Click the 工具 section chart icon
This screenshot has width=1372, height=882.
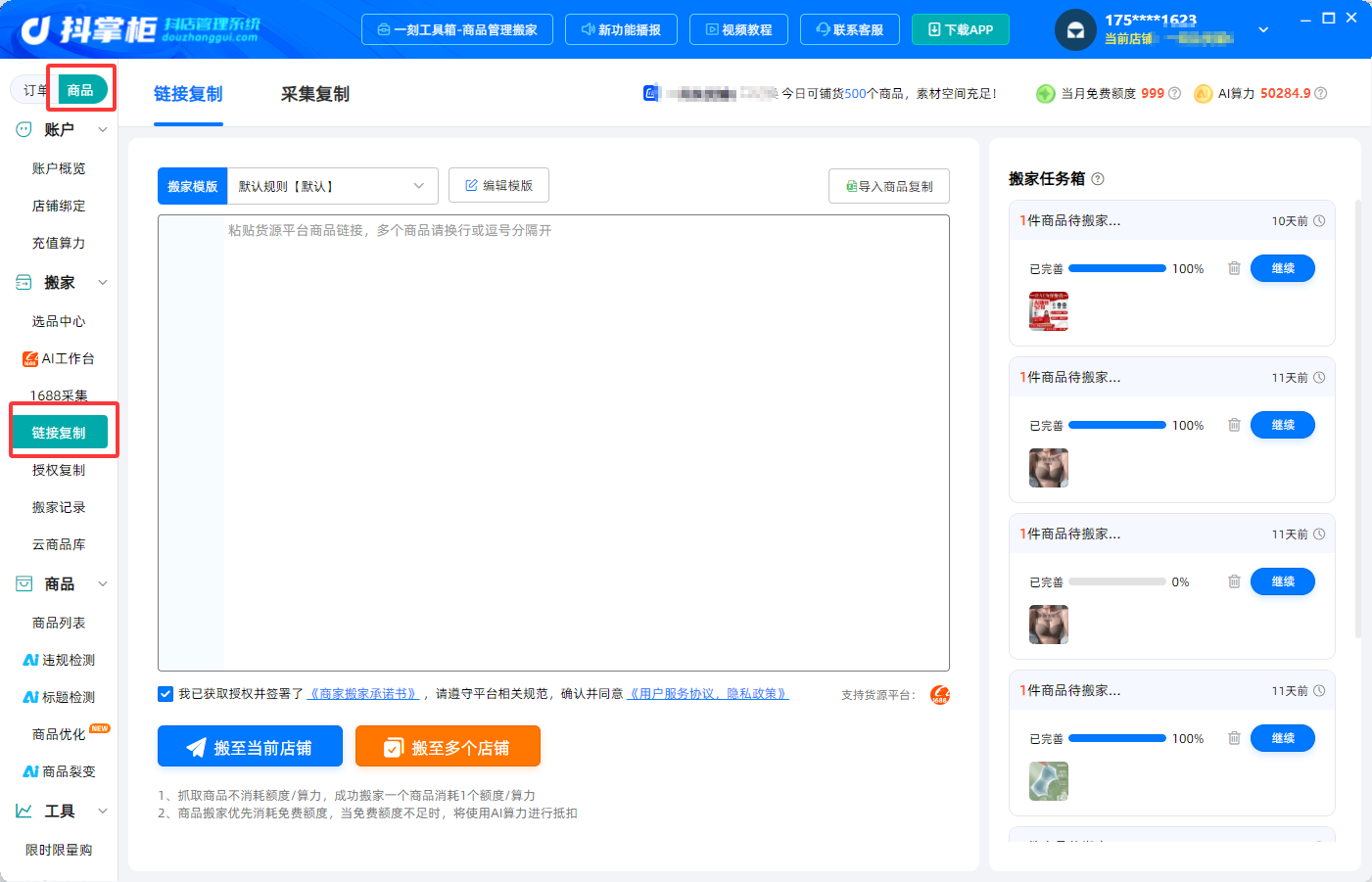[24, 811]
